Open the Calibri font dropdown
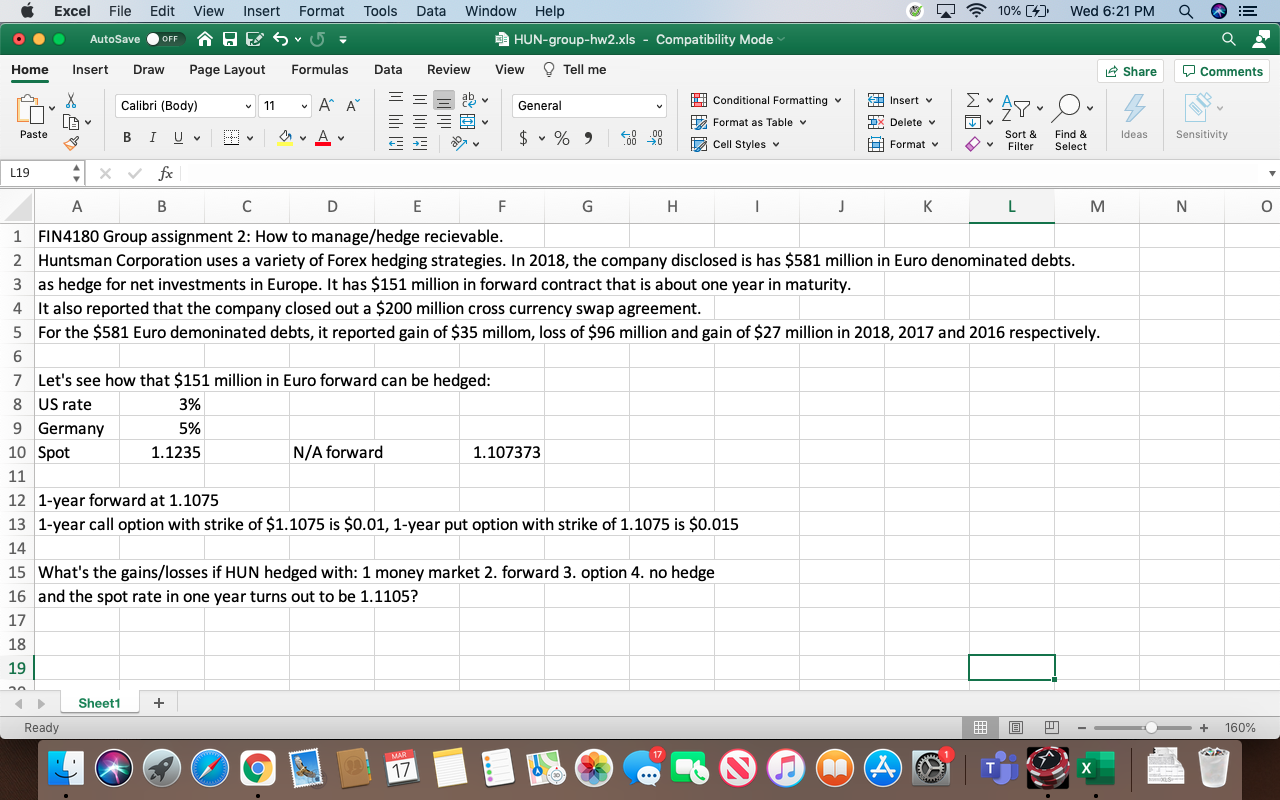The width and height of the screenshot is (1280, 800). [248, 105]
